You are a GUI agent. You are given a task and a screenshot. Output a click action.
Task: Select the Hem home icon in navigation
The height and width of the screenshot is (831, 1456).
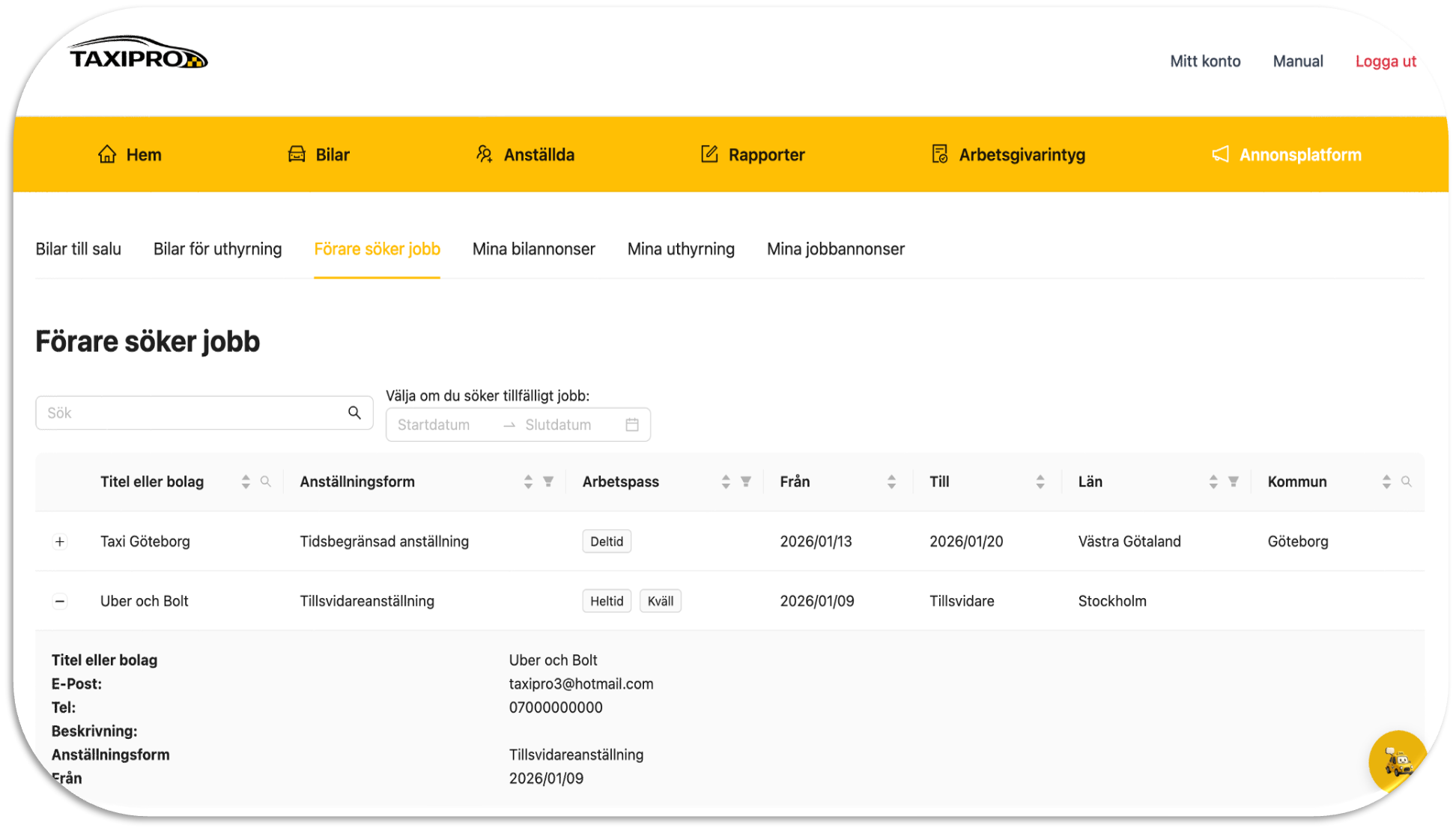[106, 153]
